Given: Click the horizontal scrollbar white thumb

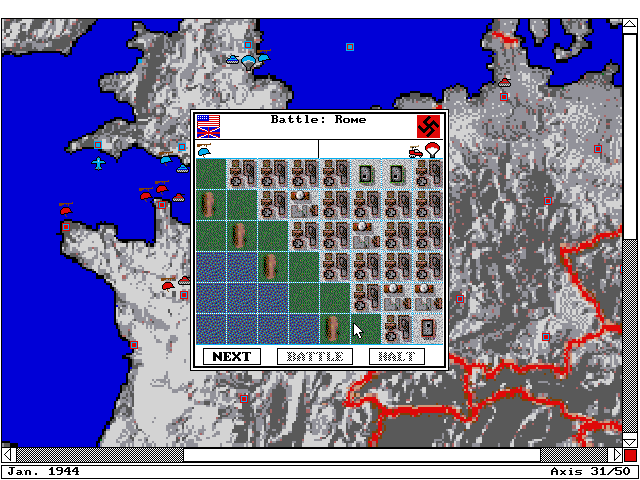Looking at the screenshot, I should coord(362,455).
